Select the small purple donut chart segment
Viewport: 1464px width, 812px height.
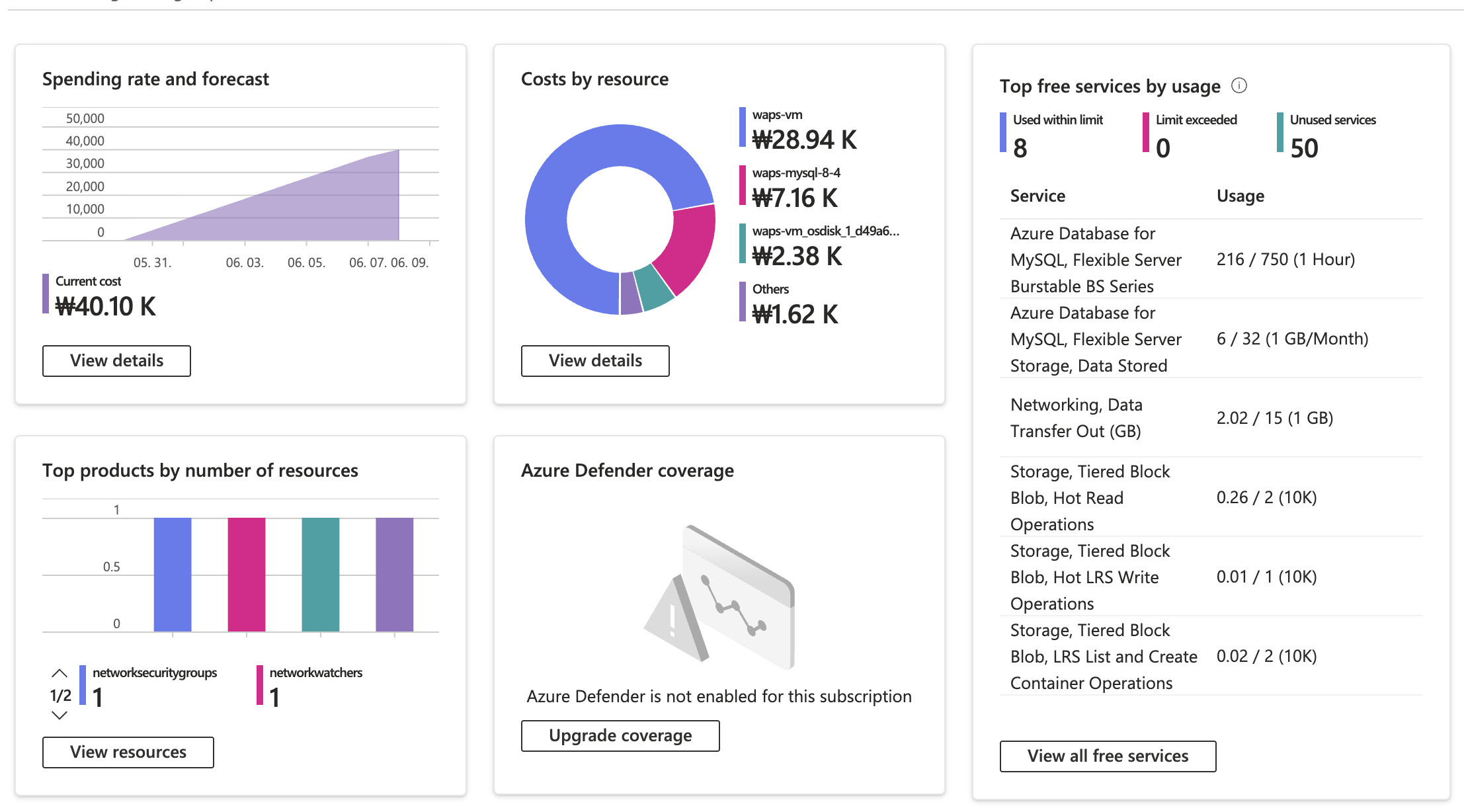click(631, 293)
